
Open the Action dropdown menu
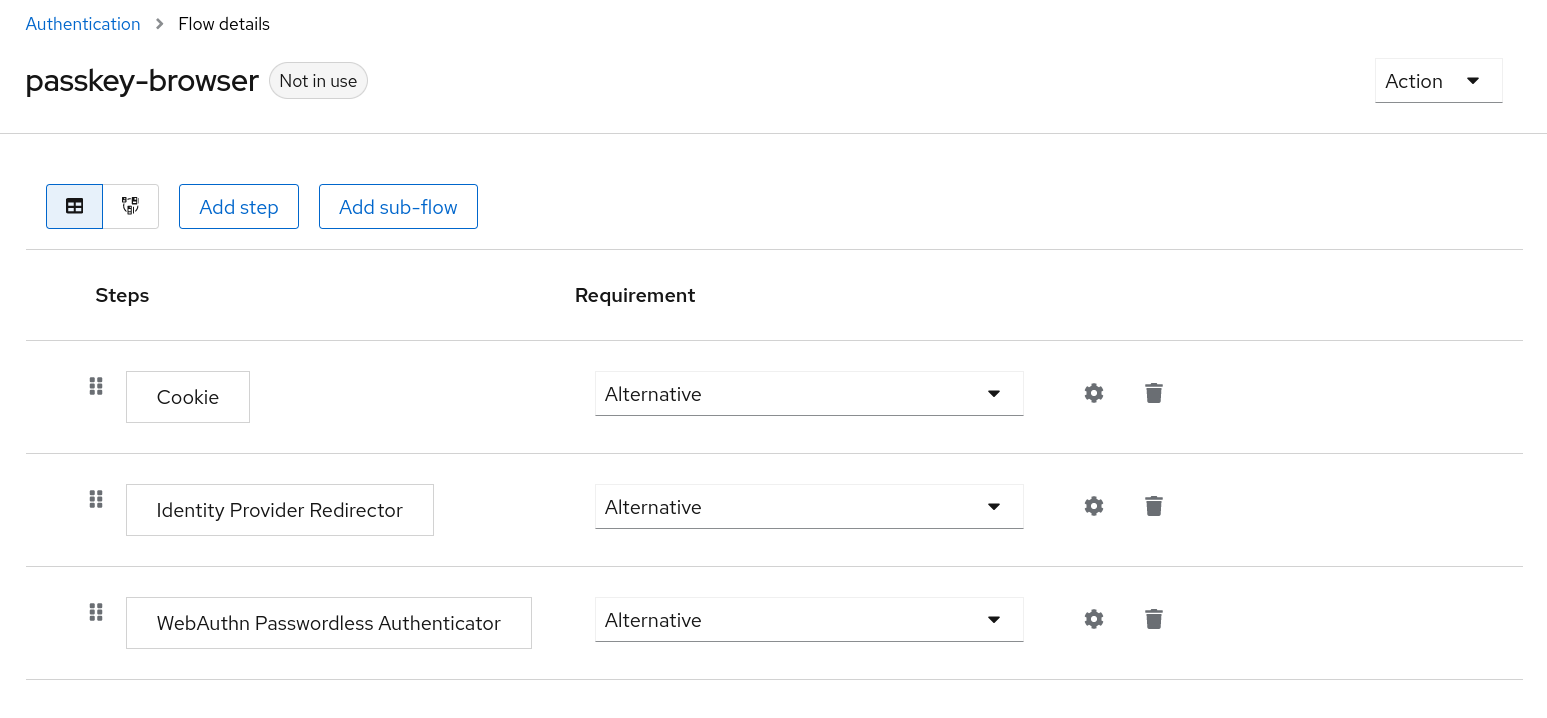tap(1437, 81)
